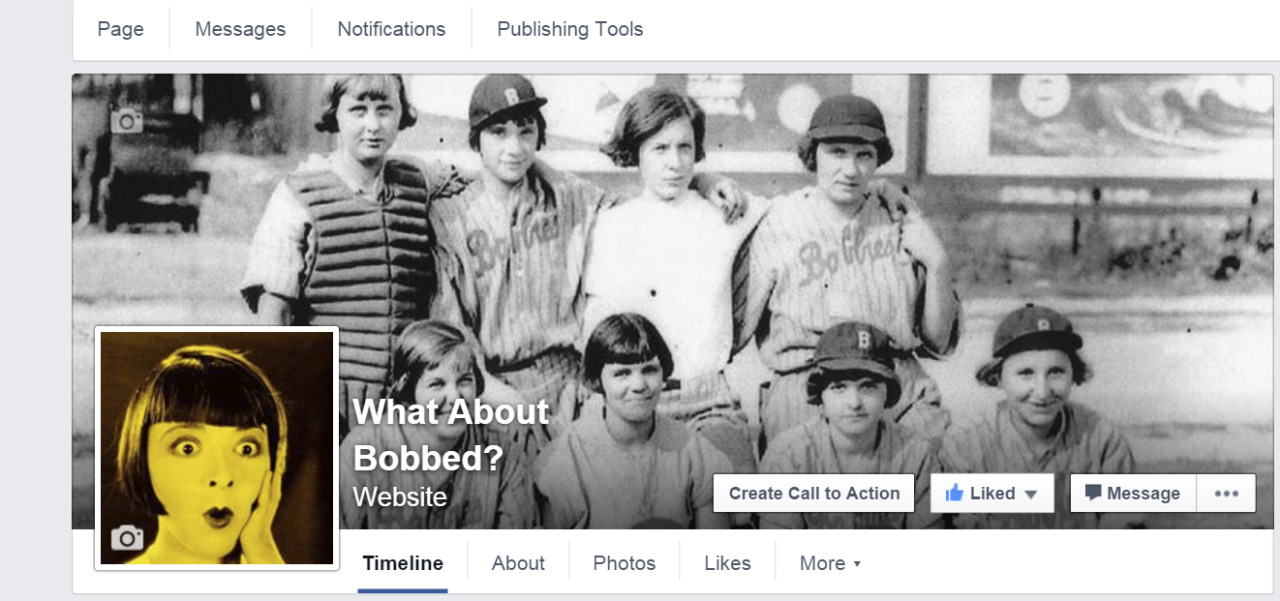1280x601 pixels.
Task: Switch to the Messages tab
Action: [x=240, y=29]
